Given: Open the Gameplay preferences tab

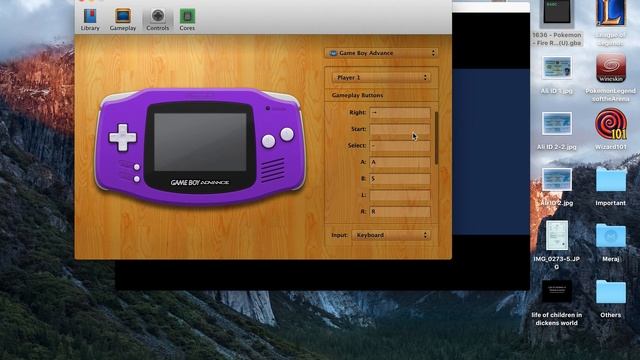Looking at the screenshot, I should pyautogui.click(x=123, y=20).
